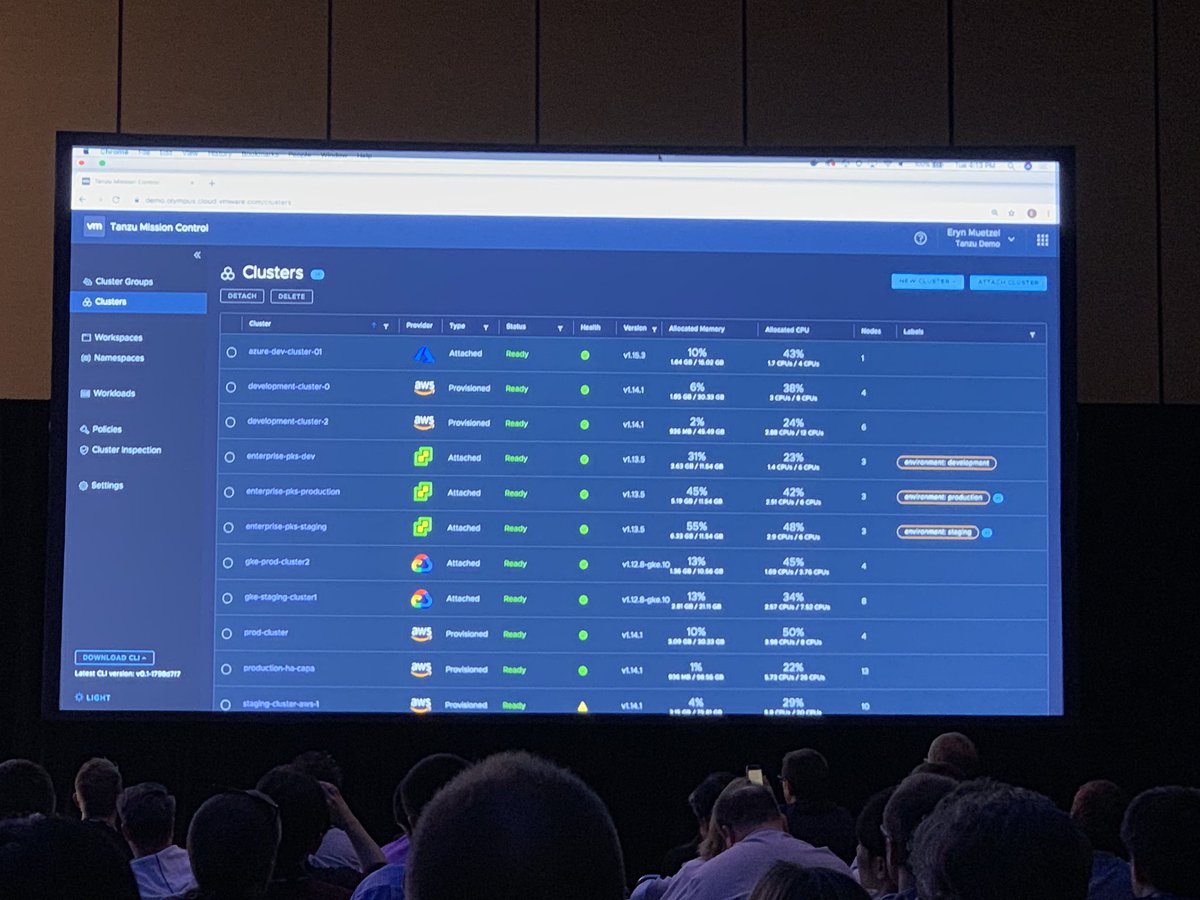Click the yellow warning icon for staging-cluster-aws-1

[x=583, y=706]
